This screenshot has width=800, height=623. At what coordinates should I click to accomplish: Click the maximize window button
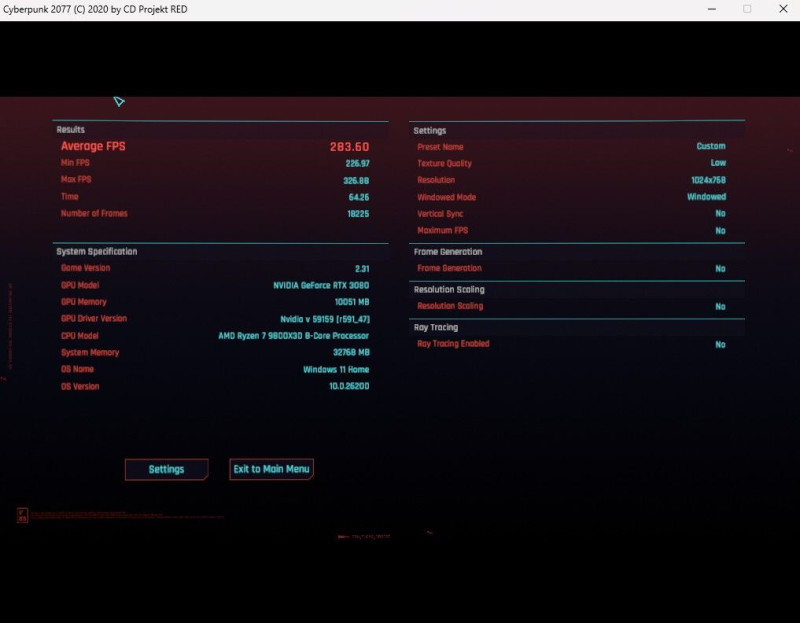click(x=747, y=9)
